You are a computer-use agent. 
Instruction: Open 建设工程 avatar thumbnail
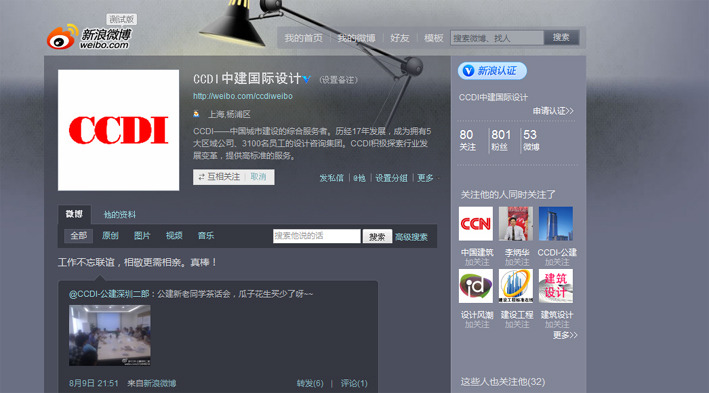[516, 286]
